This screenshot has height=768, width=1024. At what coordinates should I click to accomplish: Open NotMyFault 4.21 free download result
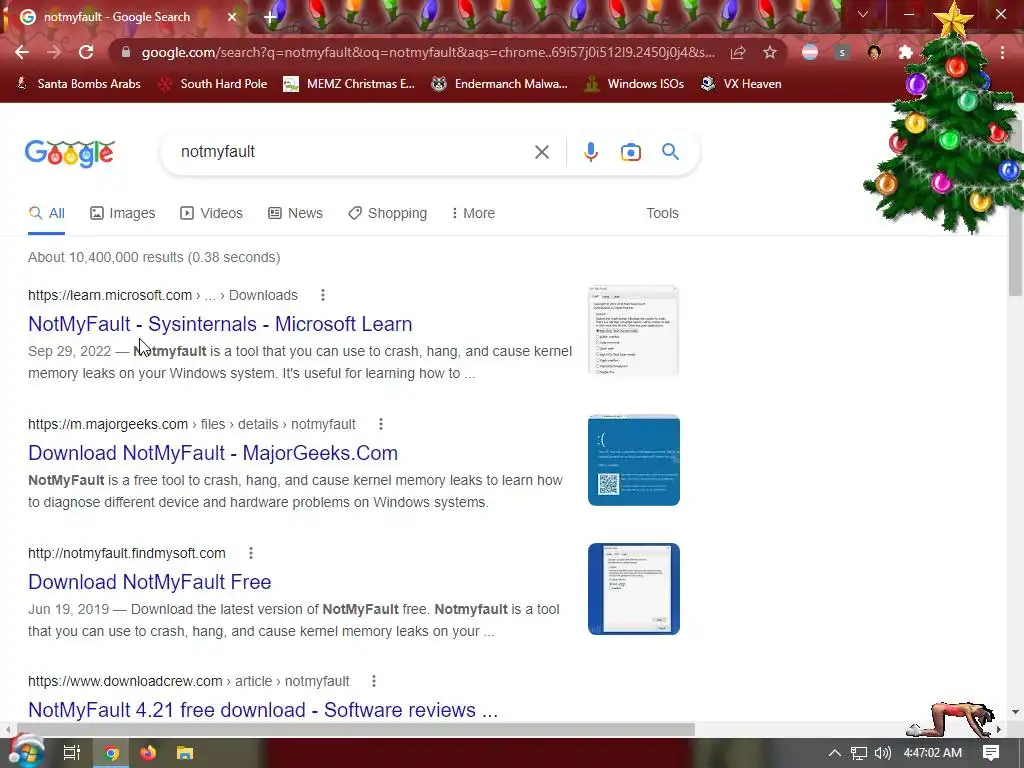(263, 710)
